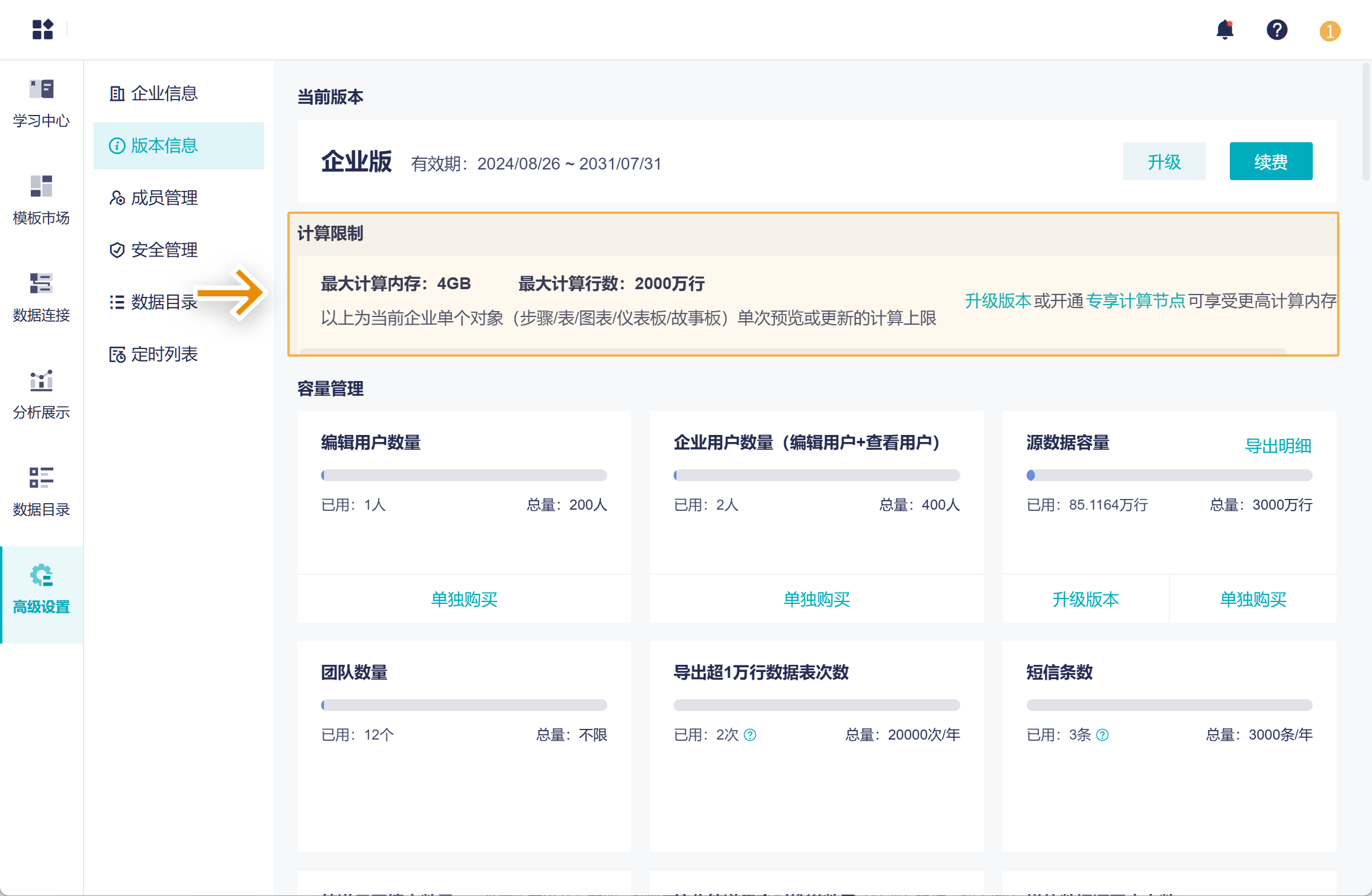The image size is (1372, 896).
Task: Open the orange user avatar icon
Action: tap(1329, 31)
